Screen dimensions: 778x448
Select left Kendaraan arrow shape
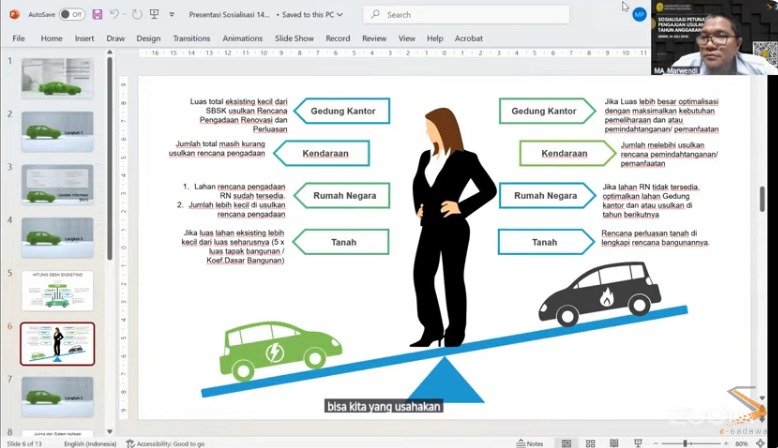pyautogui.click(x=323, y=153)
